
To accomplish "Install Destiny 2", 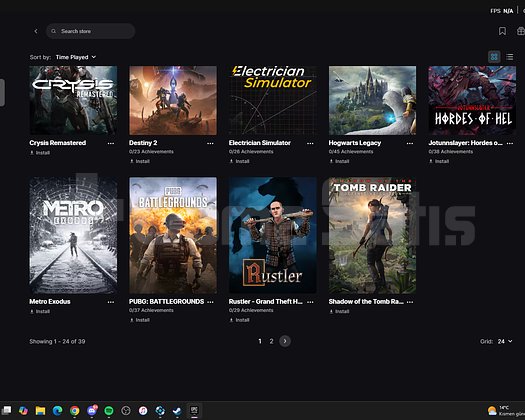I will click(x=140, y=161).
